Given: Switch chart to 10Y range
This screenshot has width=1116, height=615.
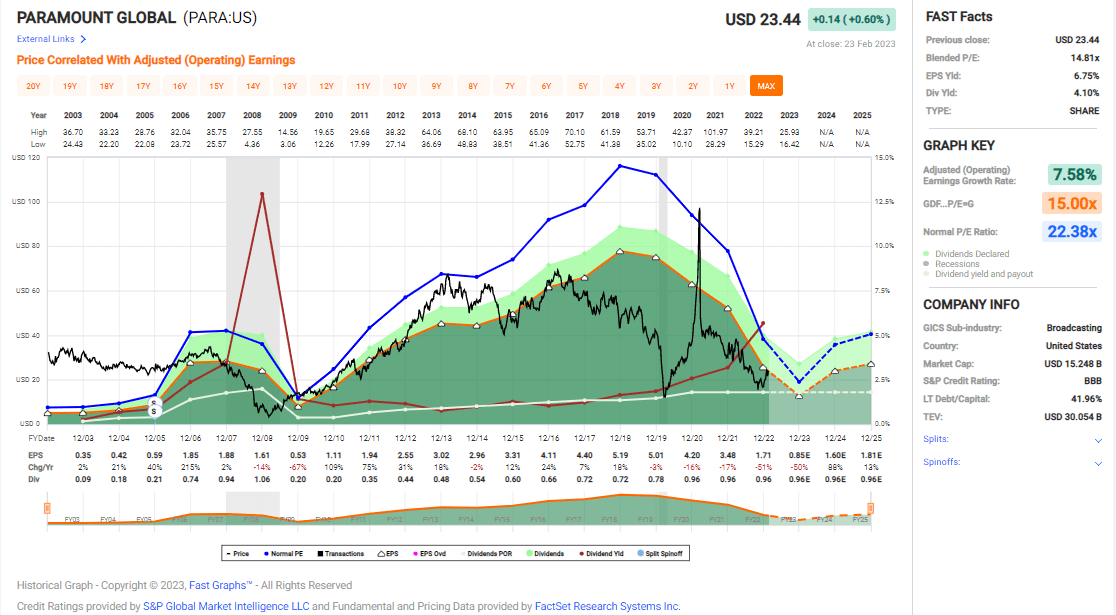Looking at the screenshot, I should [400, 86].
